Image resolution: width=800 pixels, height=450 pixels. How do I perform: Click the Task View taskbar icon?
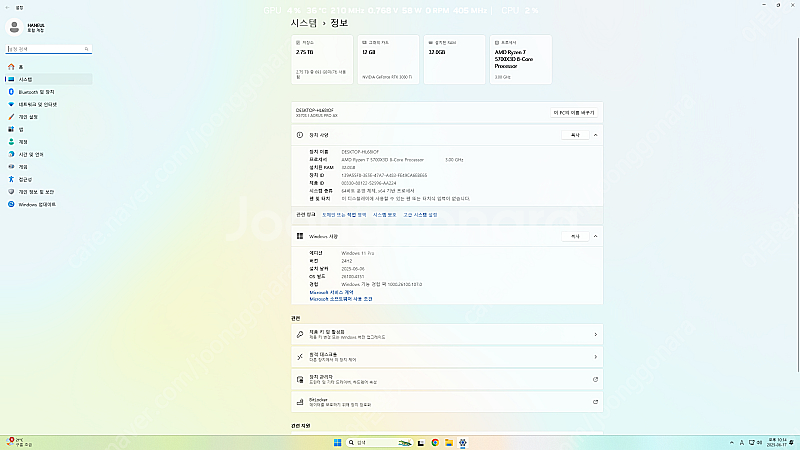(421, 442)
